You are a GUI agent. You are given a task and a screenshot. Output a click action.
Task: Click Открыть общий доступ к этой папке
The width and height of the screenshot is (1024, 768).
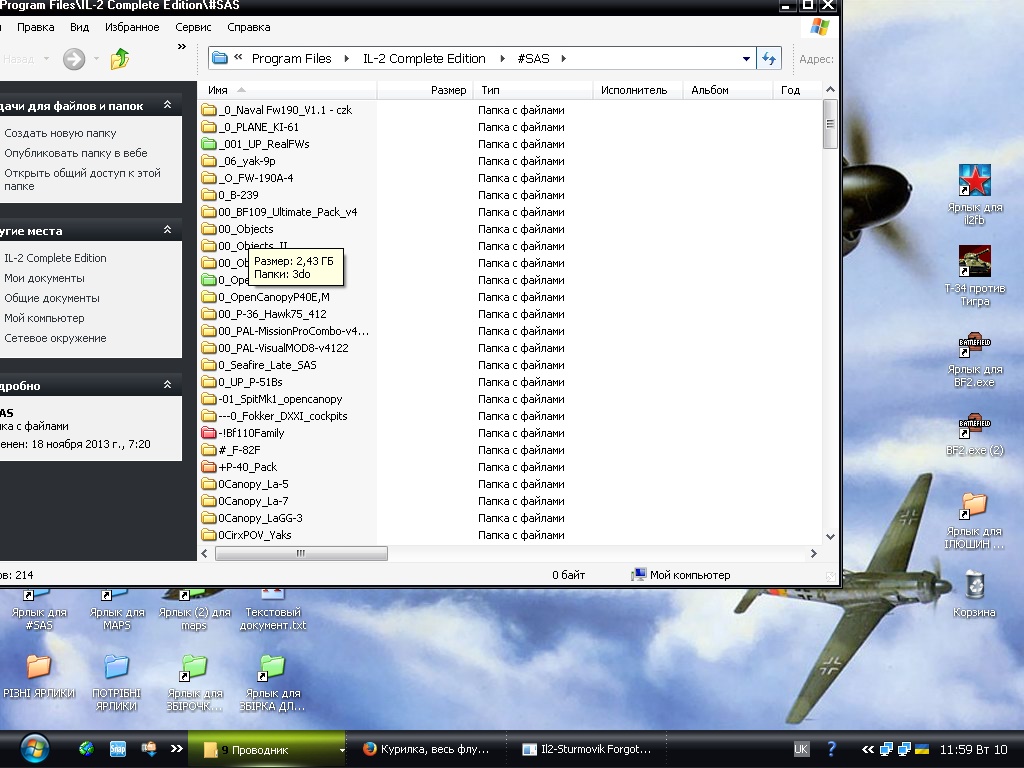[82, 180]
